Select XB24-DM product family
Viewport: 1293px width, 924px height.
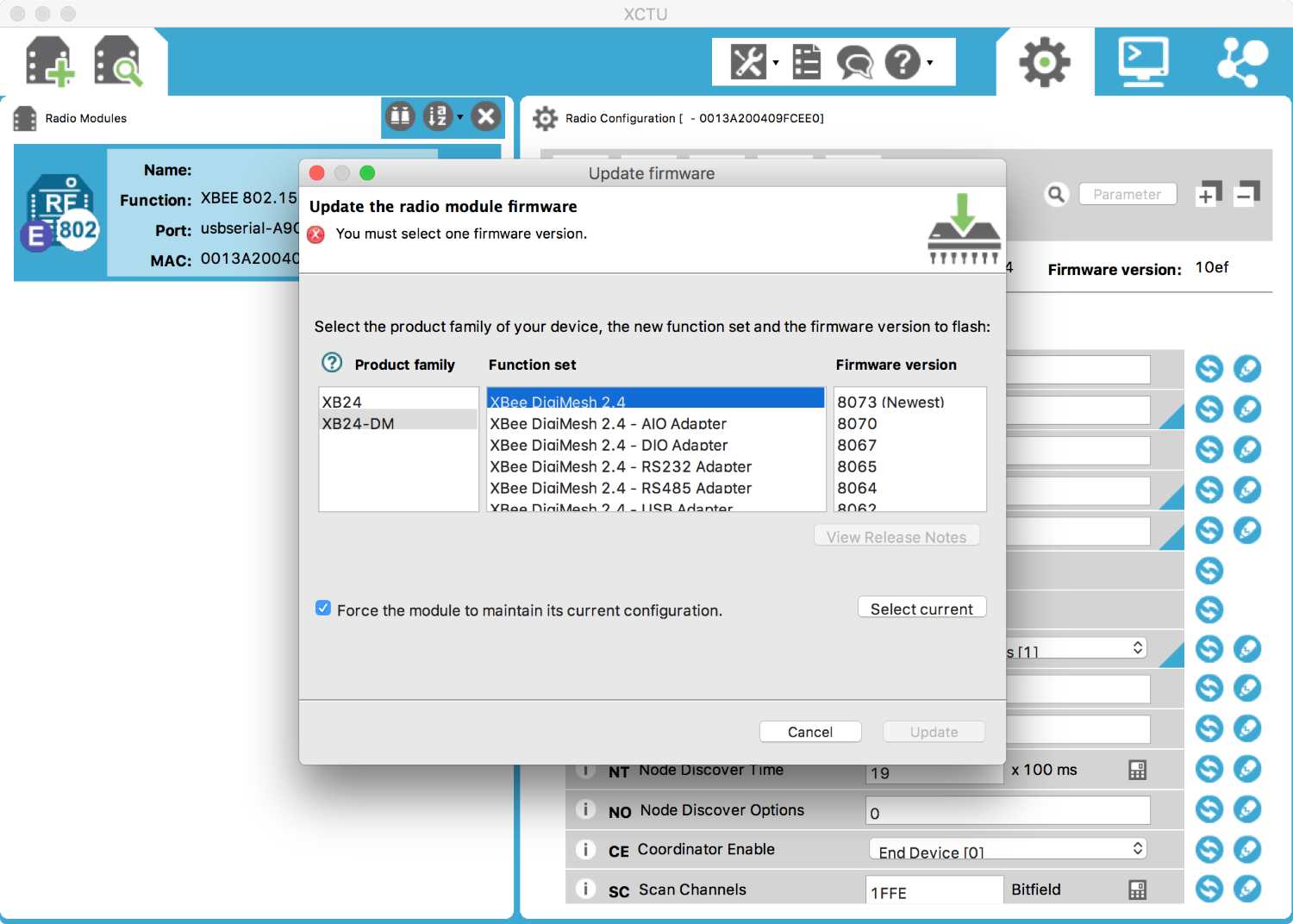(x=358, y=423)
